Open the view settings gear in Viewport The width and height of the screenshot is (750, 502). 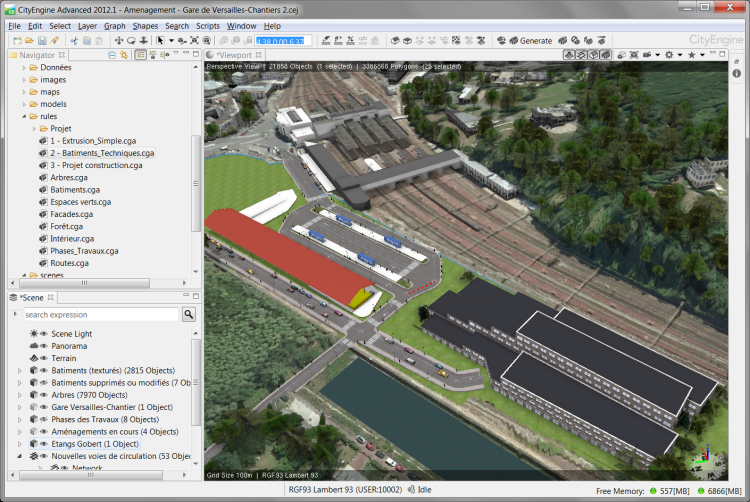click(669, 55)
